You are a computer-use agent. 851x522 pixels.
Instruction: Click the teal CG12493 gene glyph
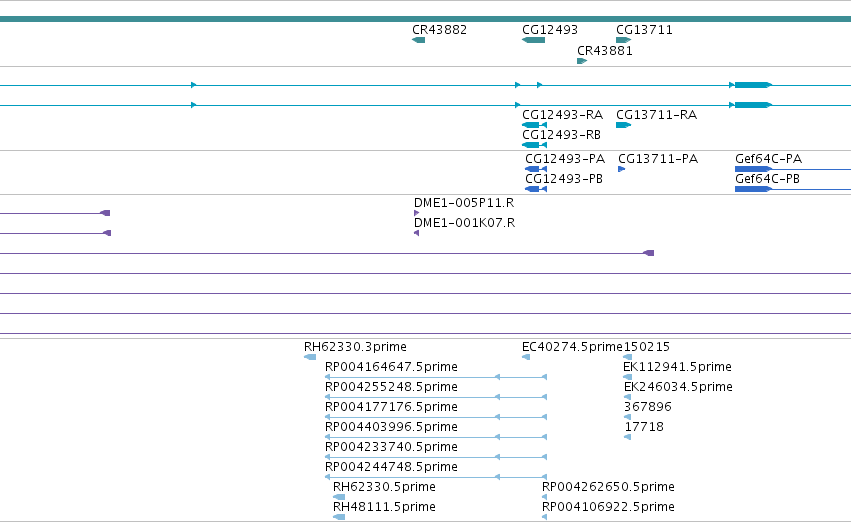coord(534,40)
